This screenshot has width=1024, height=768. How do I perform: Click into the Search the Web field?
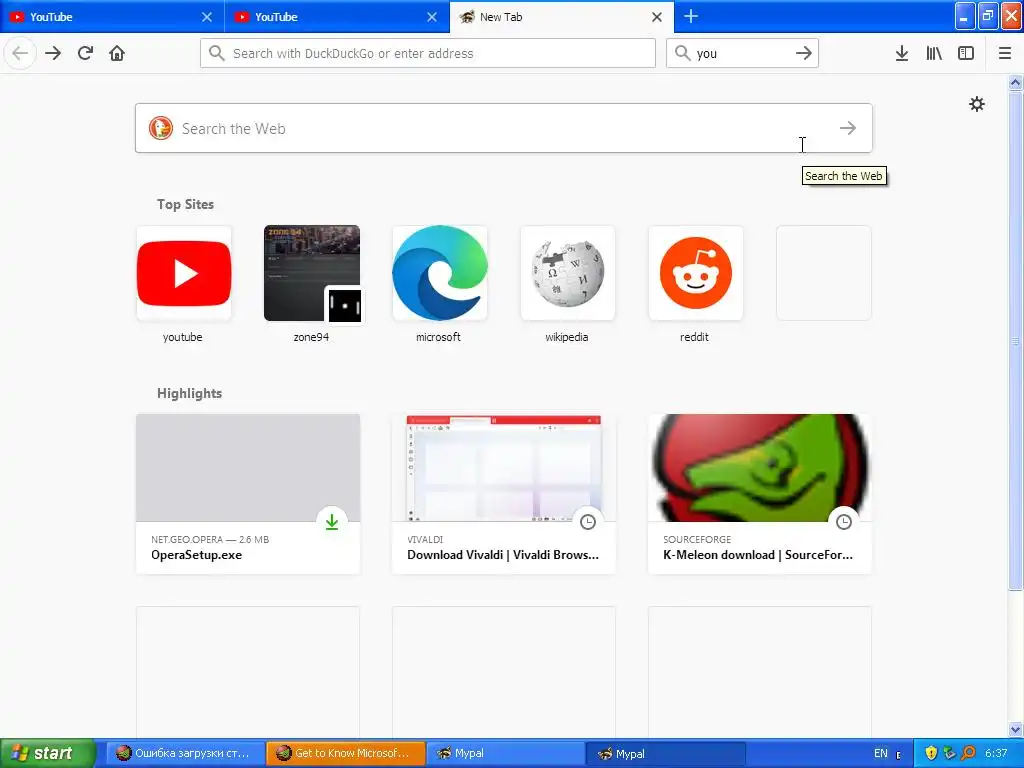(504, 128)
